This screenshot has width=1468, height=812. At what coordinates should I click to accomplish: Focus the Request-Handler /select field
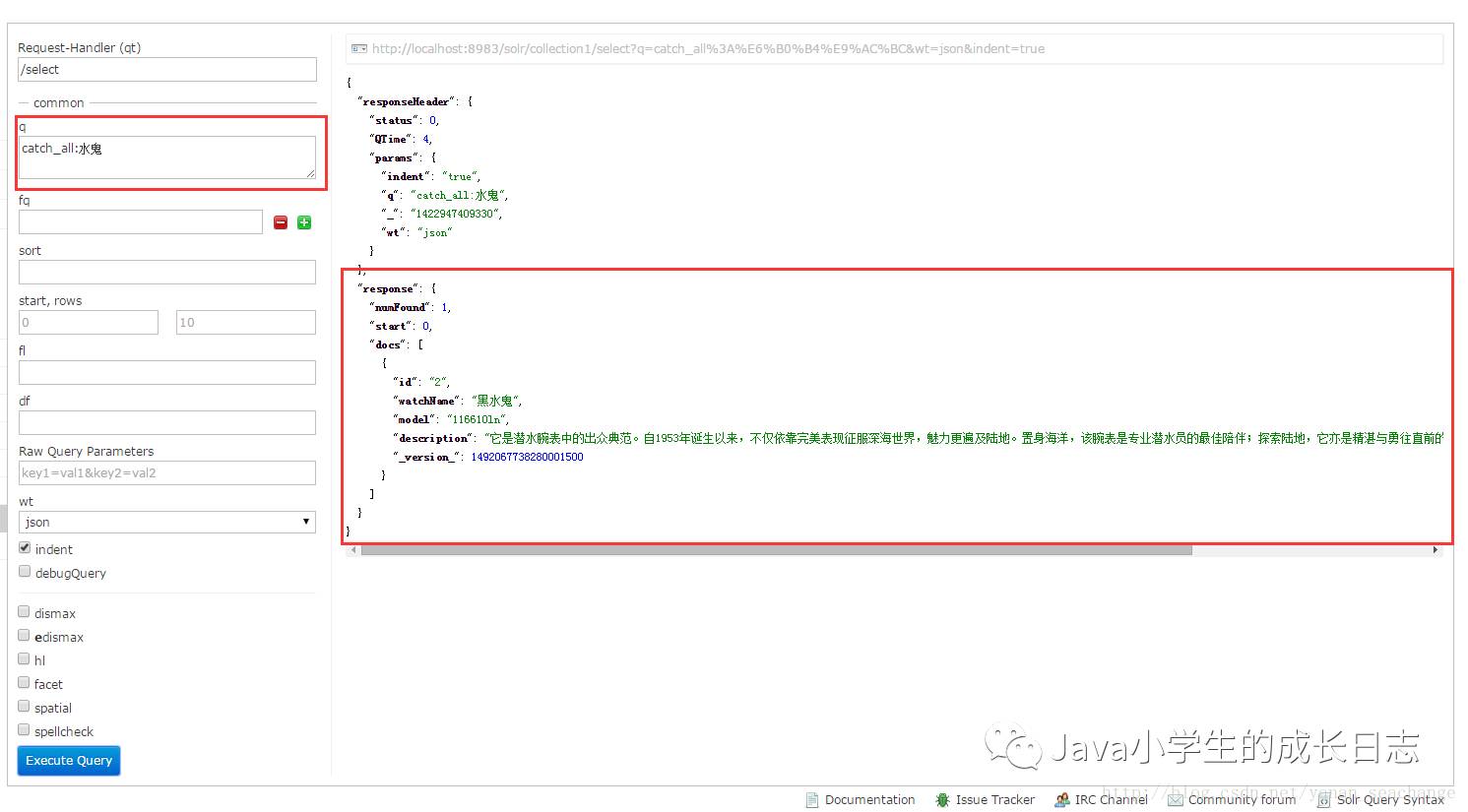pos(167,69)
